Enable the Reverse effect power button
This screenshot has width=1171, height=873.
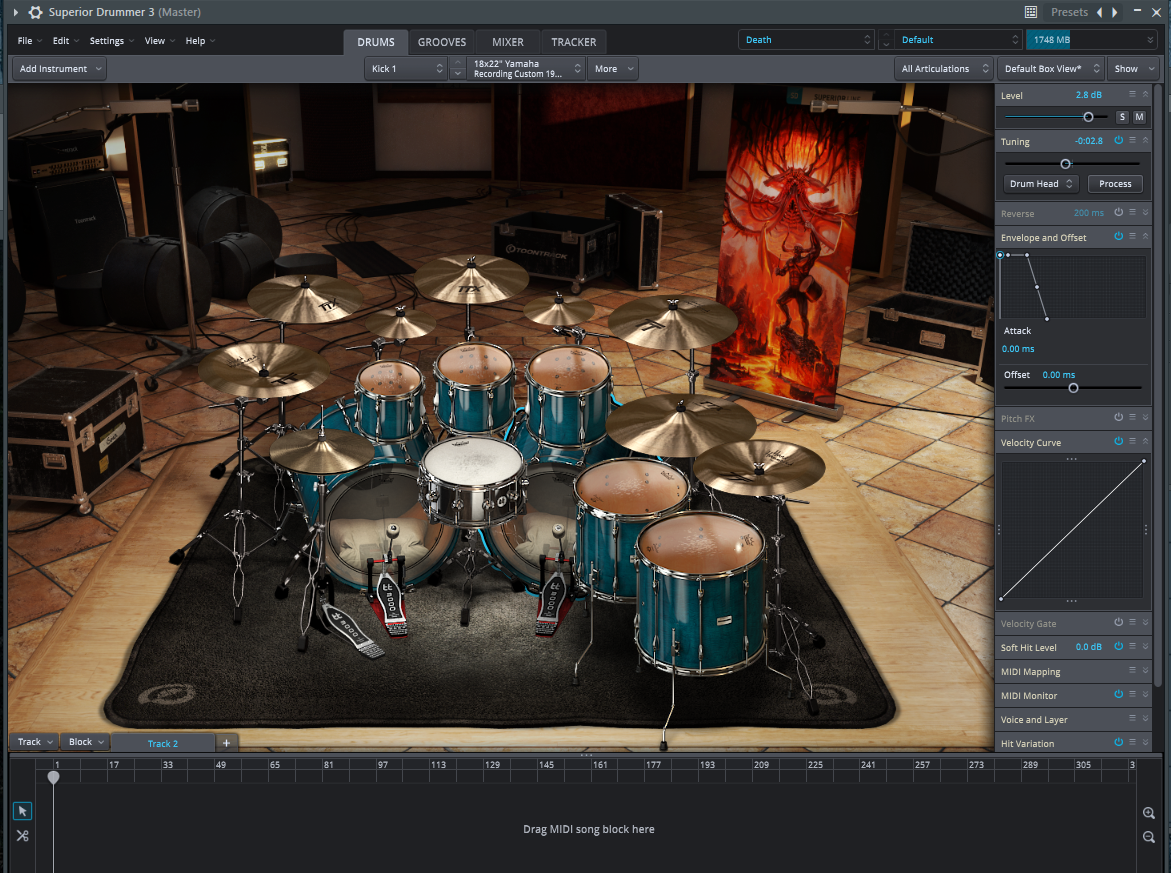point(1118,213)
